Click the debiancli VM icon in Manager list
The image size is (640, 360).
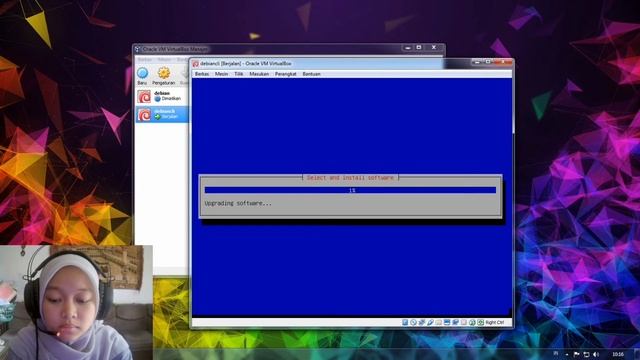144,115
